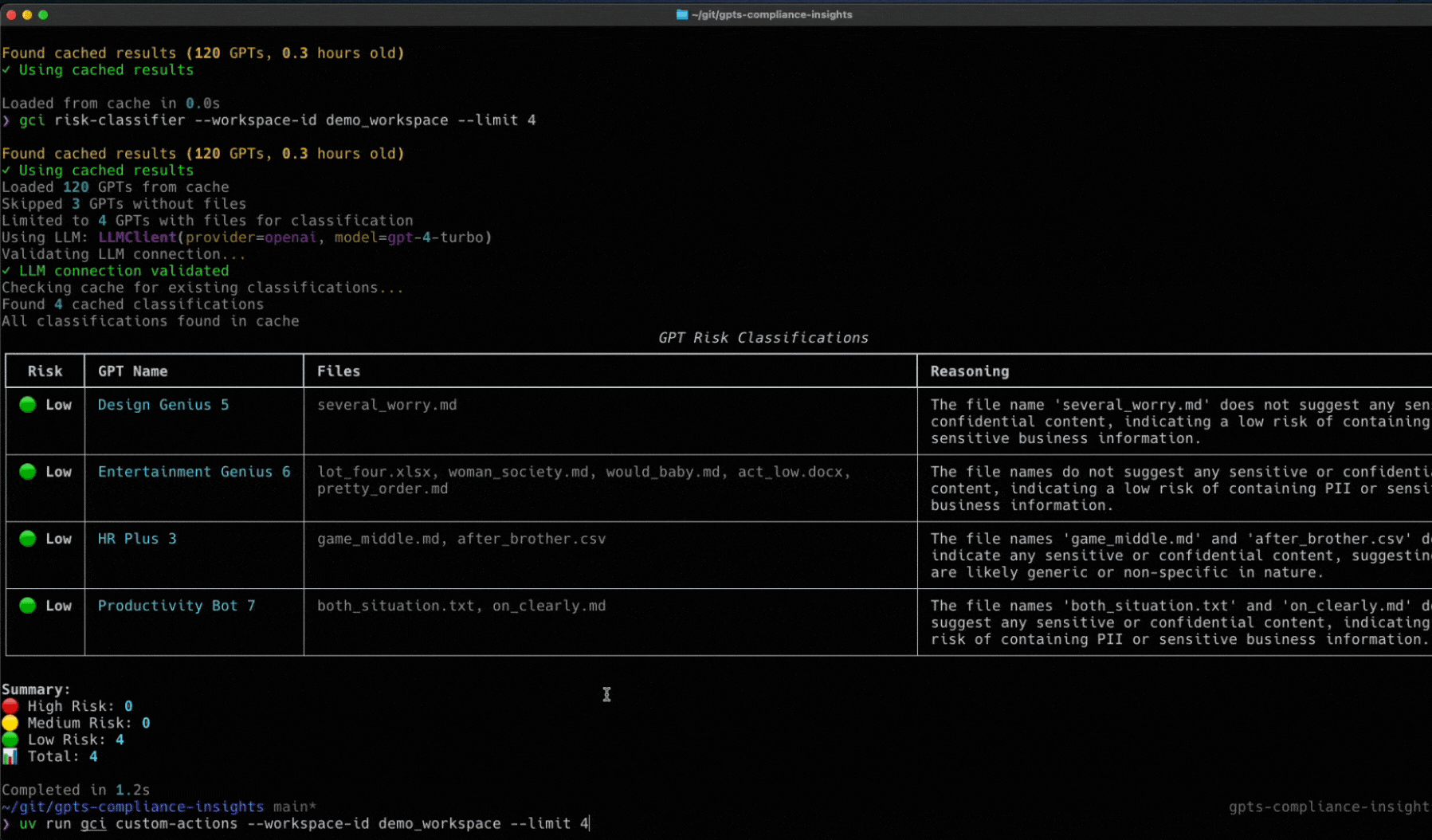Click the window title '~/git/gpts-compliance-insights'
Image resolution: width=1432 pixels, height=840 pixels.
771,14
